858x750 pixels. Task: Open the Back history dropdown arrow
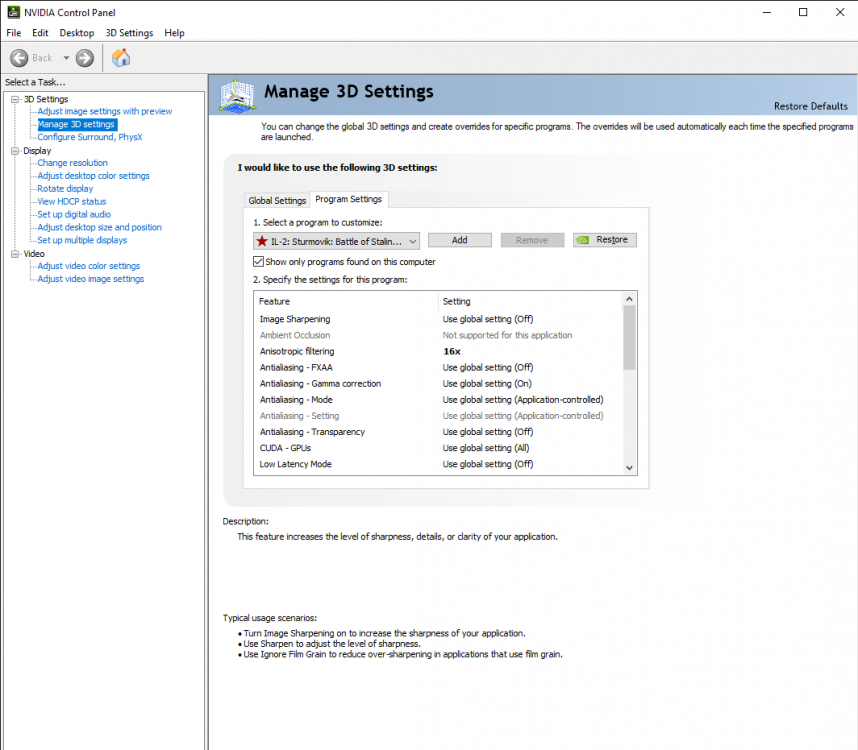coord(66,58)
